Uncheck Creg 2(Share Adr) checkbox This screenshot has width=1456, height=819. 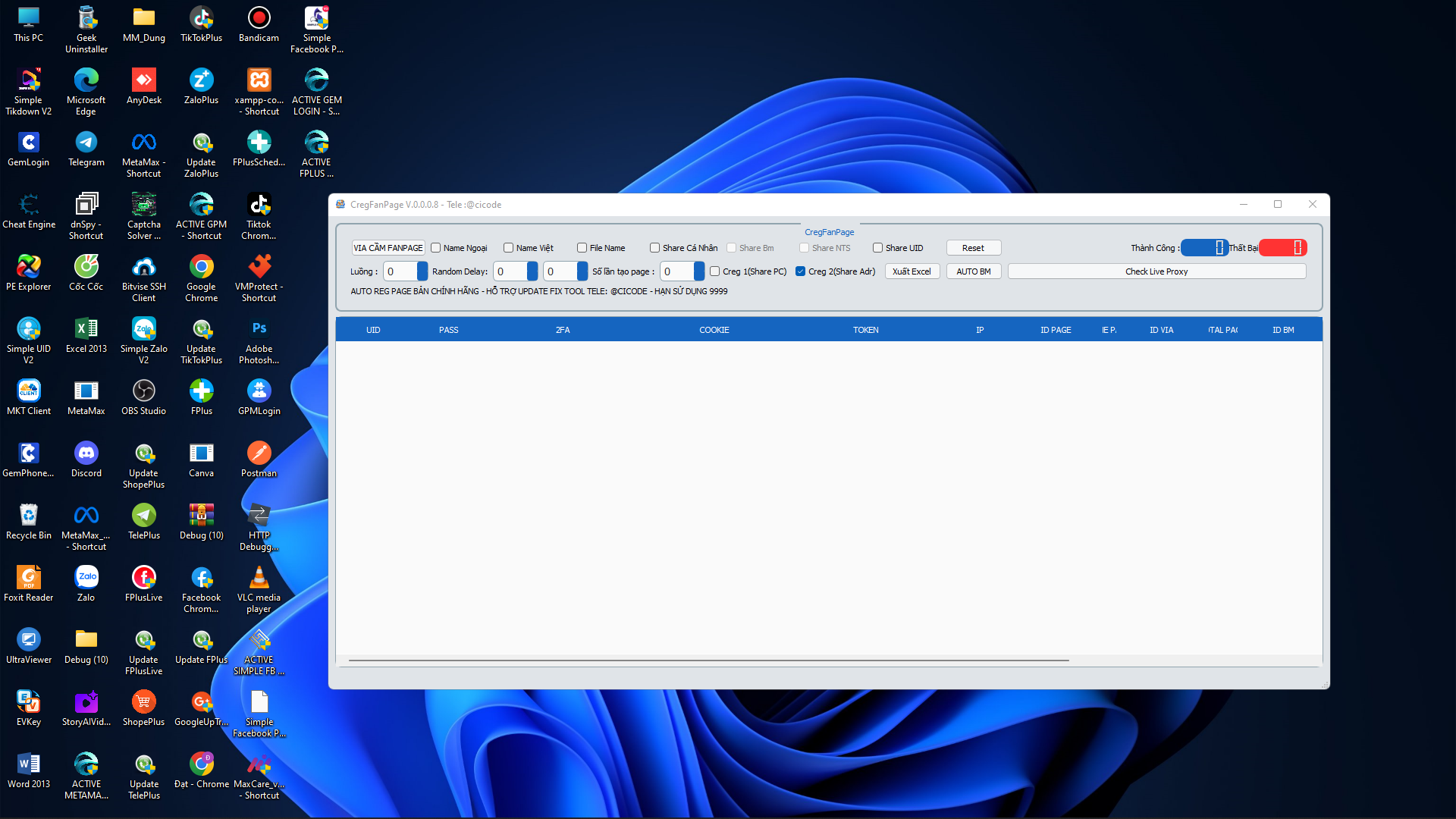[801, 271]
